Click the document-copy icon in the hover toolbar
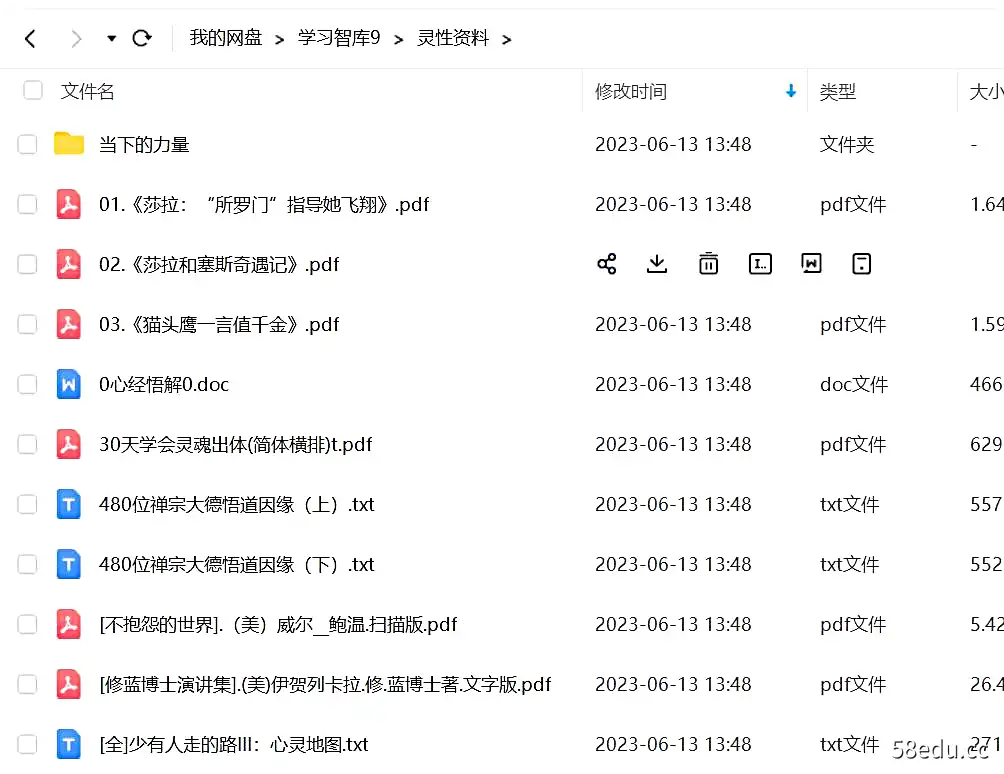Viewport: 1004px width, 774px height. 811,263
